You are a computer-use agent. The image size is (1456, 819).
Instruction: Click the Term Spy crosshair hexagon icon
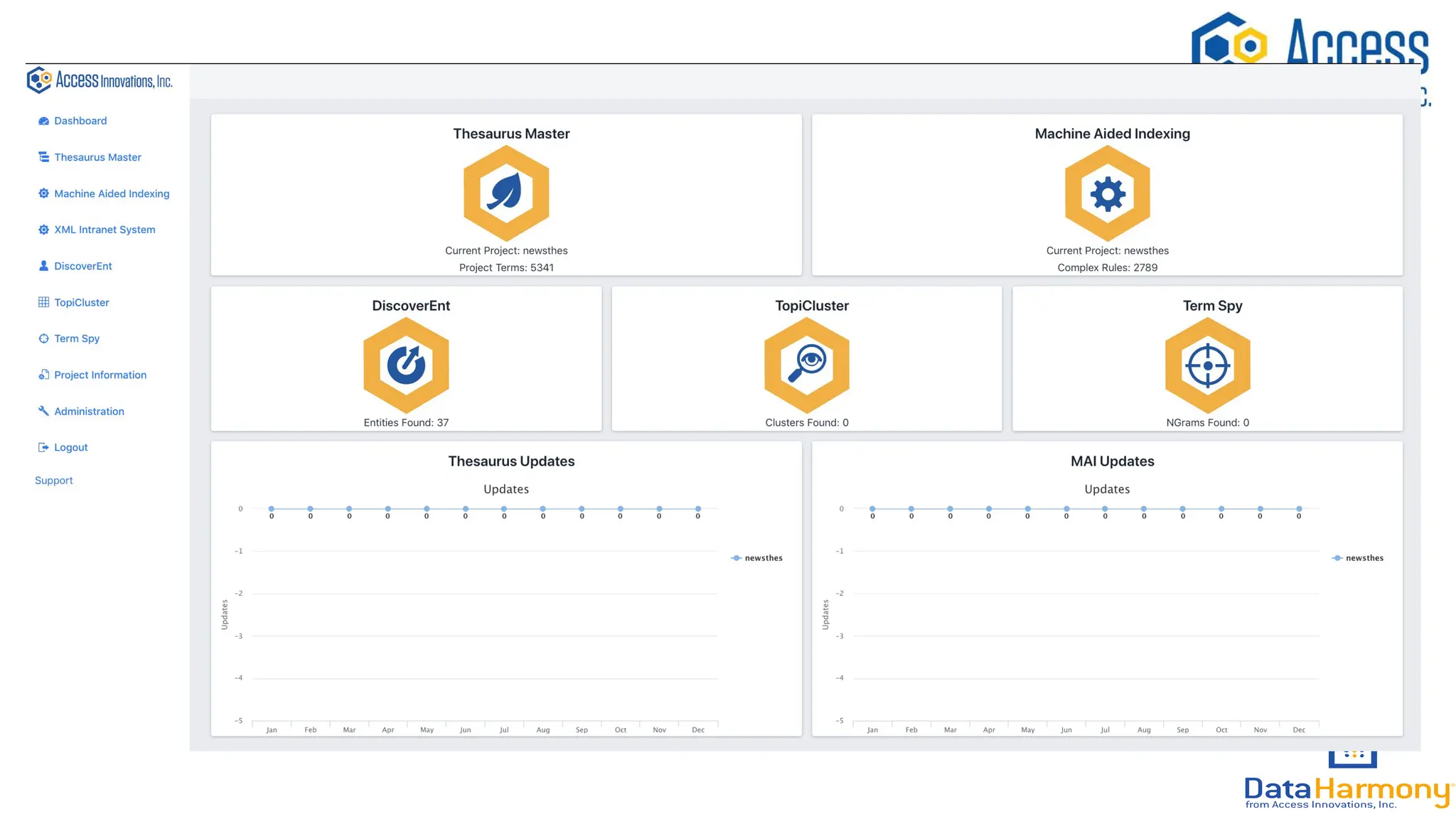(x=1207, y=365)
